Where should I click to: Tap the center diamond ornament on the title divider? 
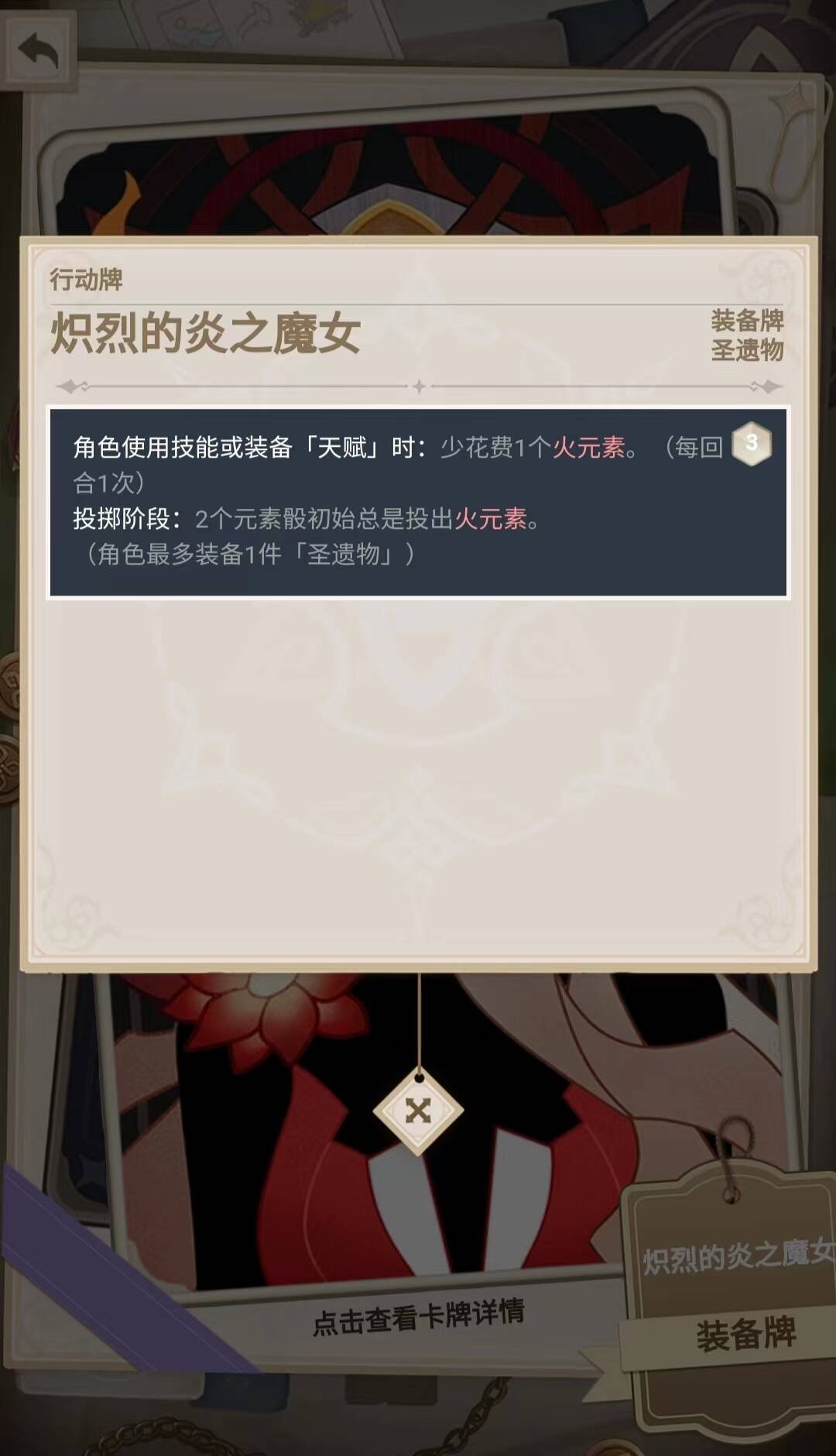tap(419, 386)
